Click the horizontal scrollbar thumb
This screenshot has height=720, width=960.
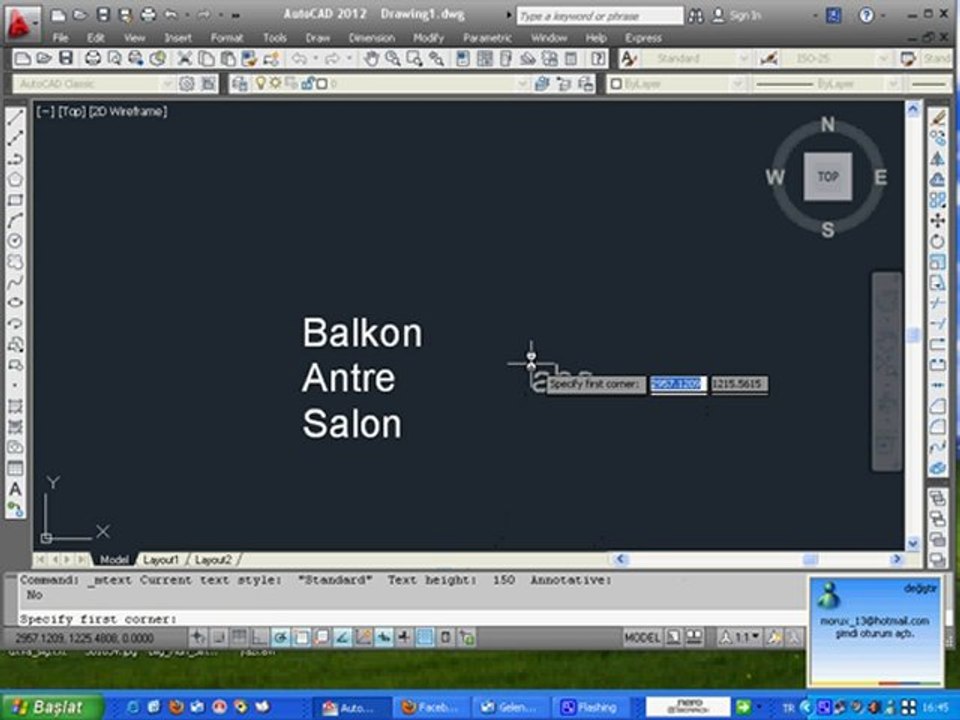[x=810, y=559]
